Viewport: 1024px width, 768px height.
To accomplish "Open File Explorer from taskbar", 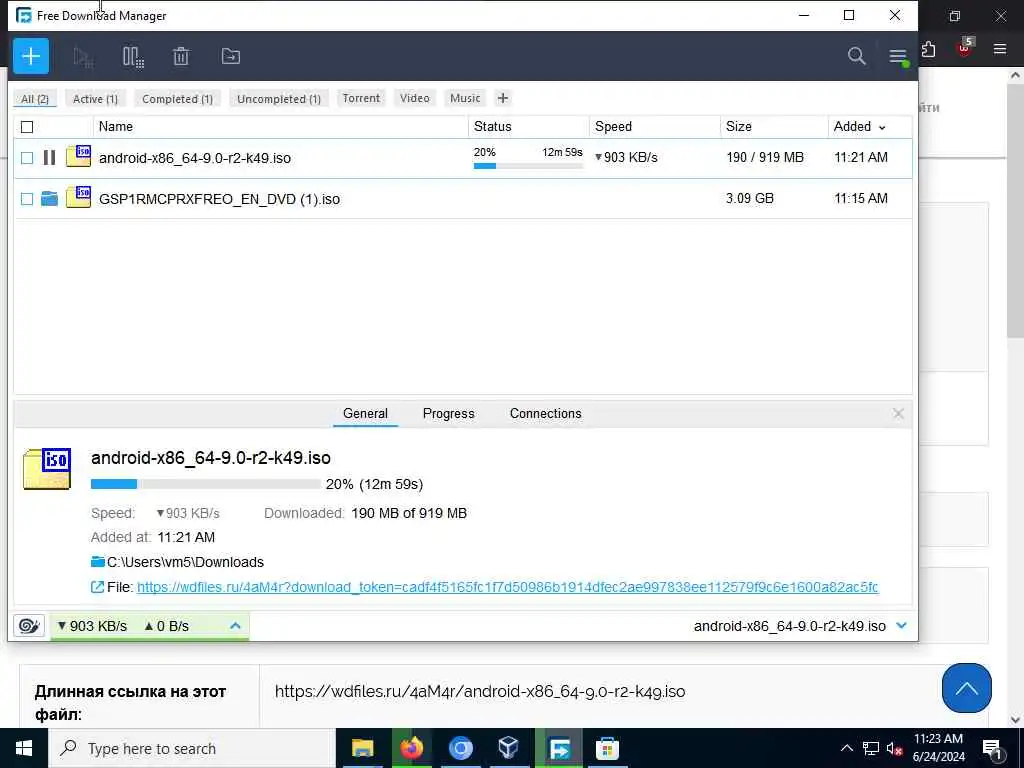I will [362, 748].
